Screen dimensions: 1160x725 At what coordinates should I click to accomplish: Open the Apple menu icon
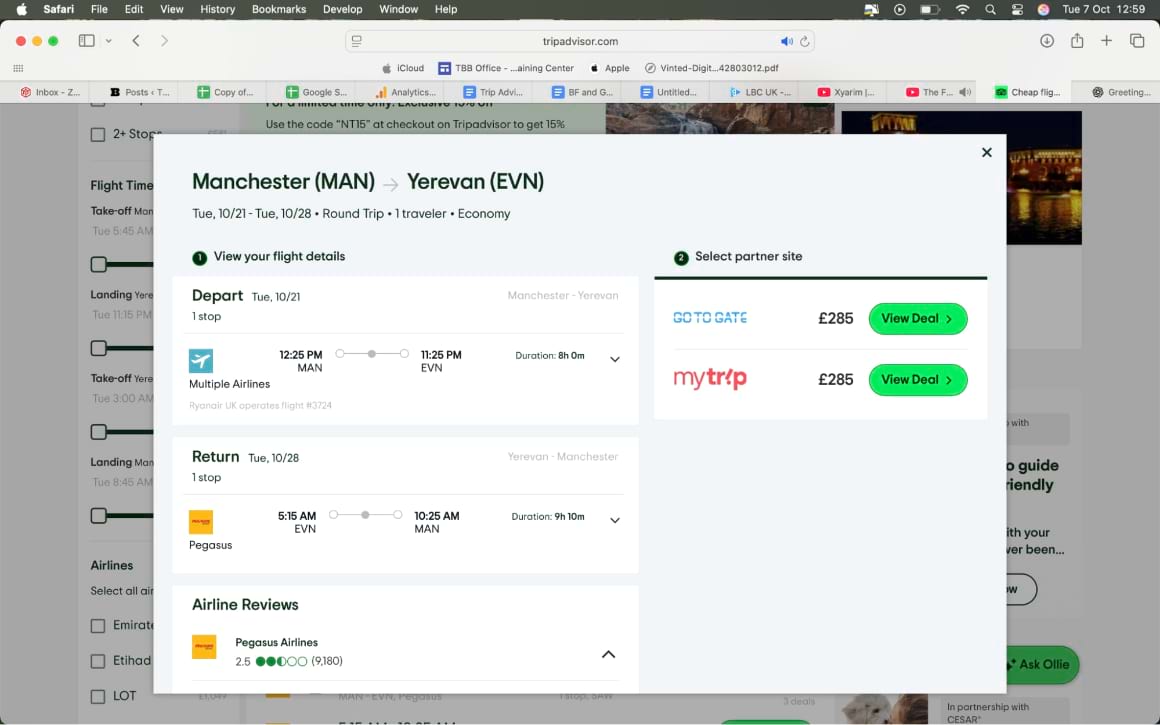click(21, 9)
